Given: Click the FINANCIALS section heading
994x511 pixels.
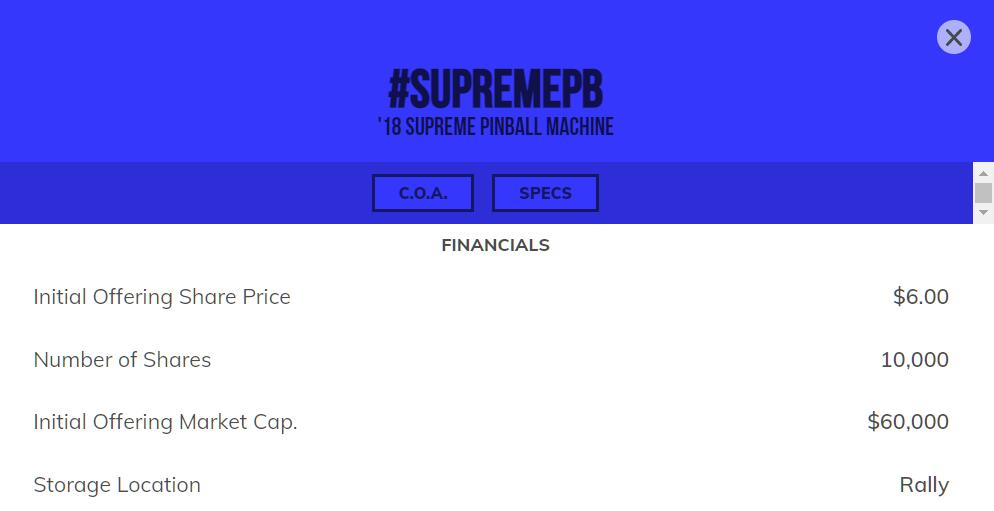Looking at the screenshot, I should point(495,245).
